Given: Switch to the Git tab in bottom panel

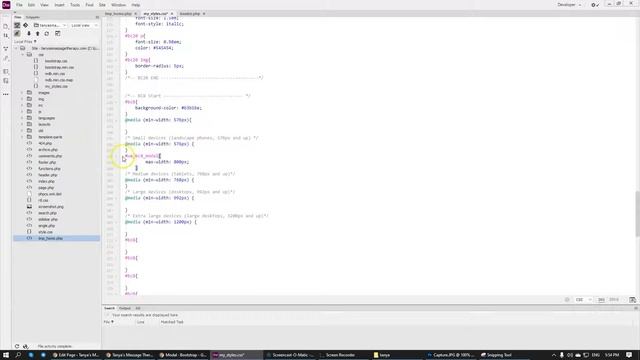Looking at the screenshot, I should [x=138, y=308].
